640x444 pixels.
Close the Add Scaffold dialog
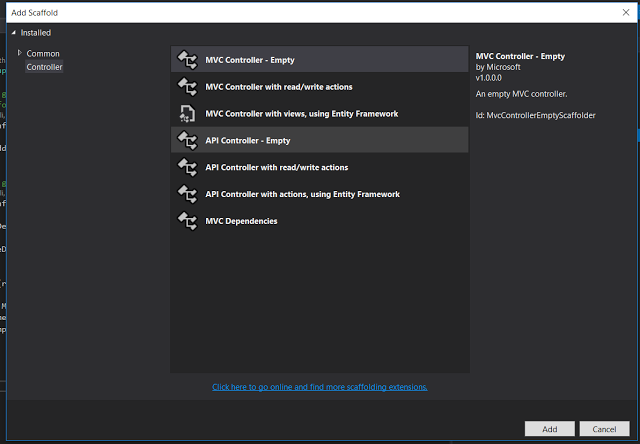pyautogui.click(x=626, y=13)
